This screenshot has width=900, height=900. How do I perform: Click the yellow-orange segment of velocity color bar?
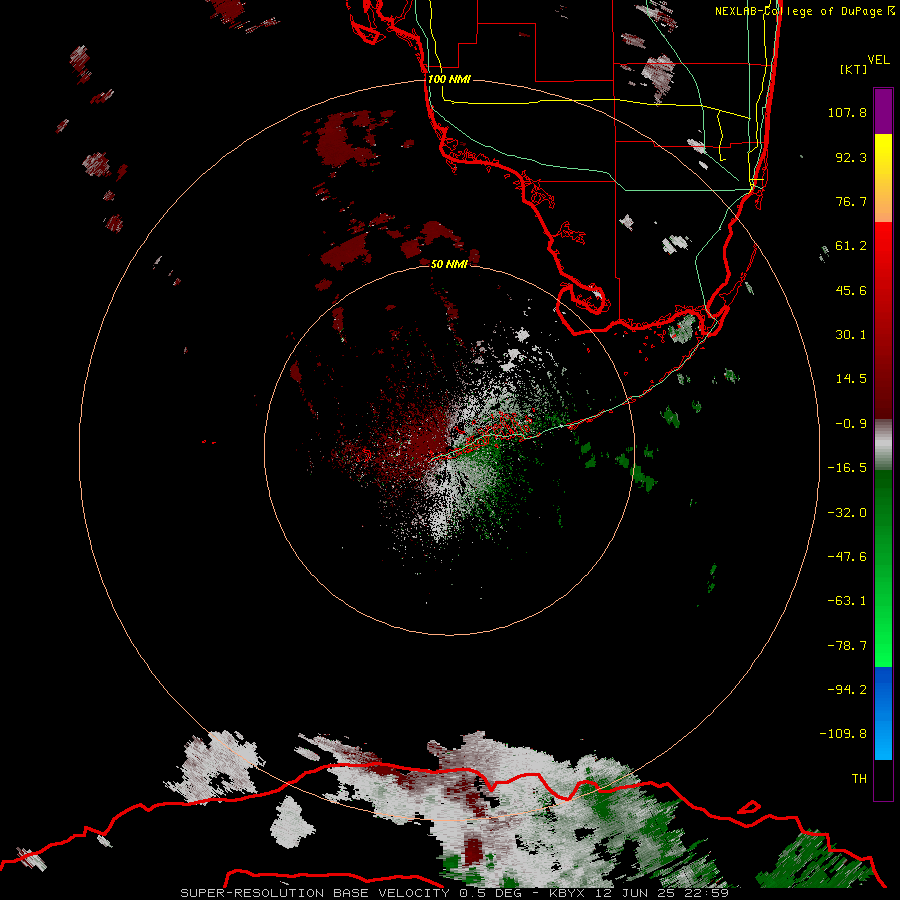(x=883, y=178)
